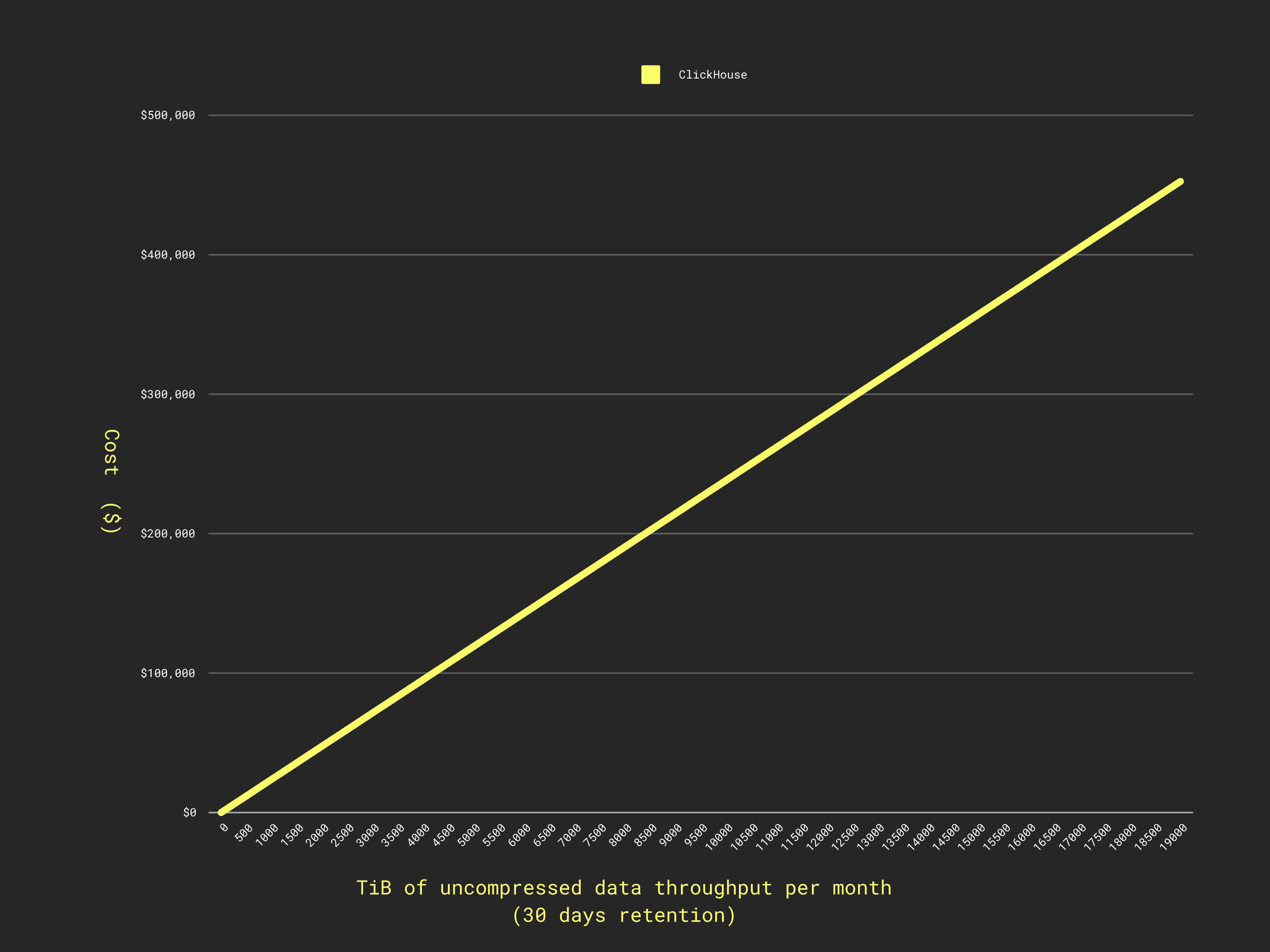1270x952 pixels.
Task: Click the upper-right end of the yellow line
Action: coord(1180,181)
